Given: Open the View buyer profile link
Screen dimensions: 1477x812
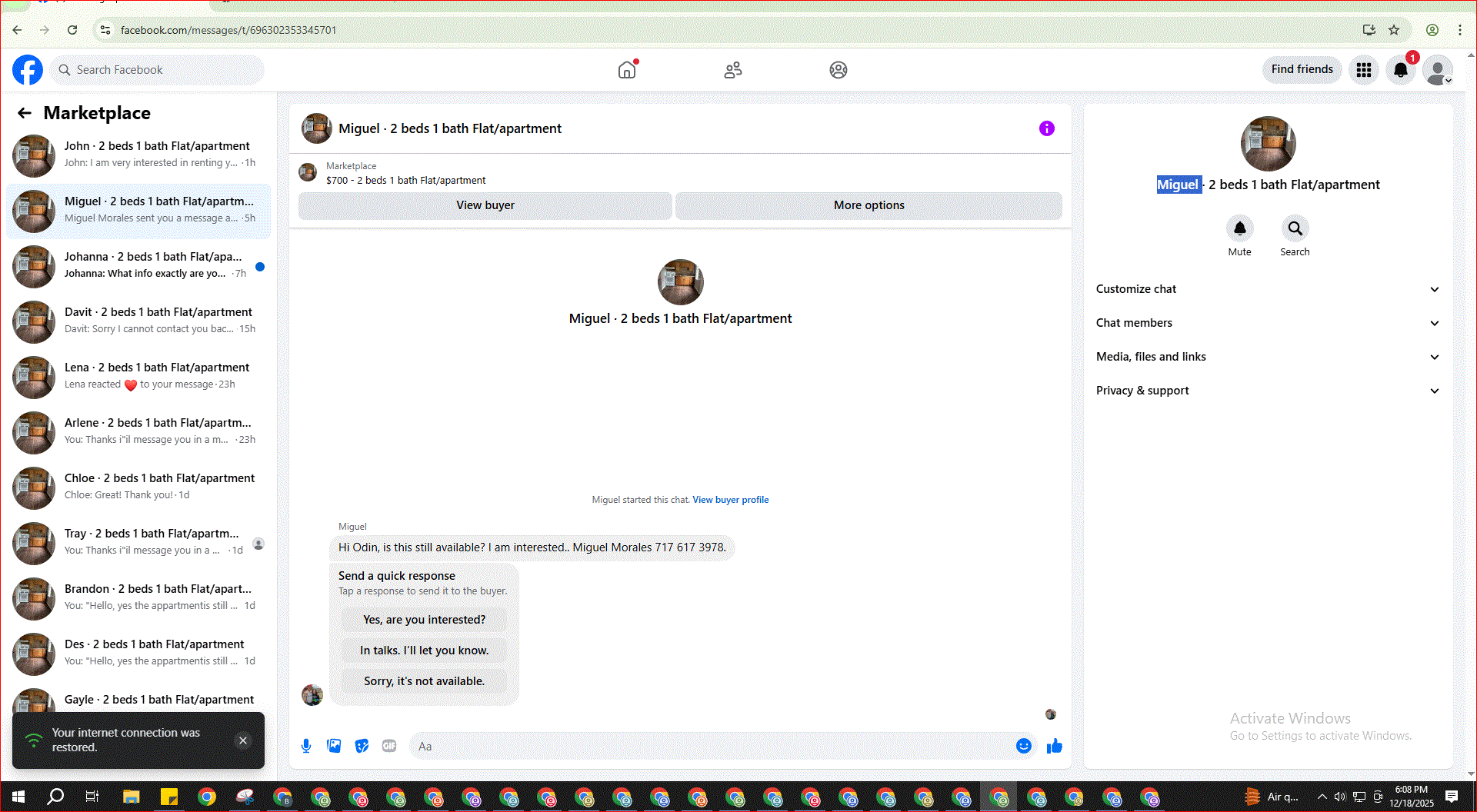Looking at the screenshot, I should pyautogui.click(x=731, y=500).
